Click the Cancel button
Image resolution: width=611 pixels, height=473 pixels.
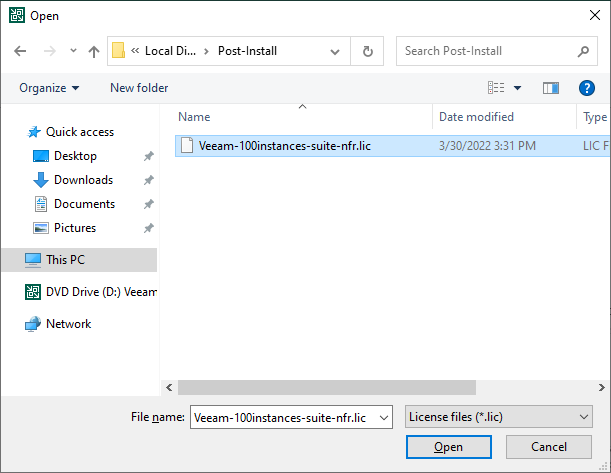pos(549,447)
